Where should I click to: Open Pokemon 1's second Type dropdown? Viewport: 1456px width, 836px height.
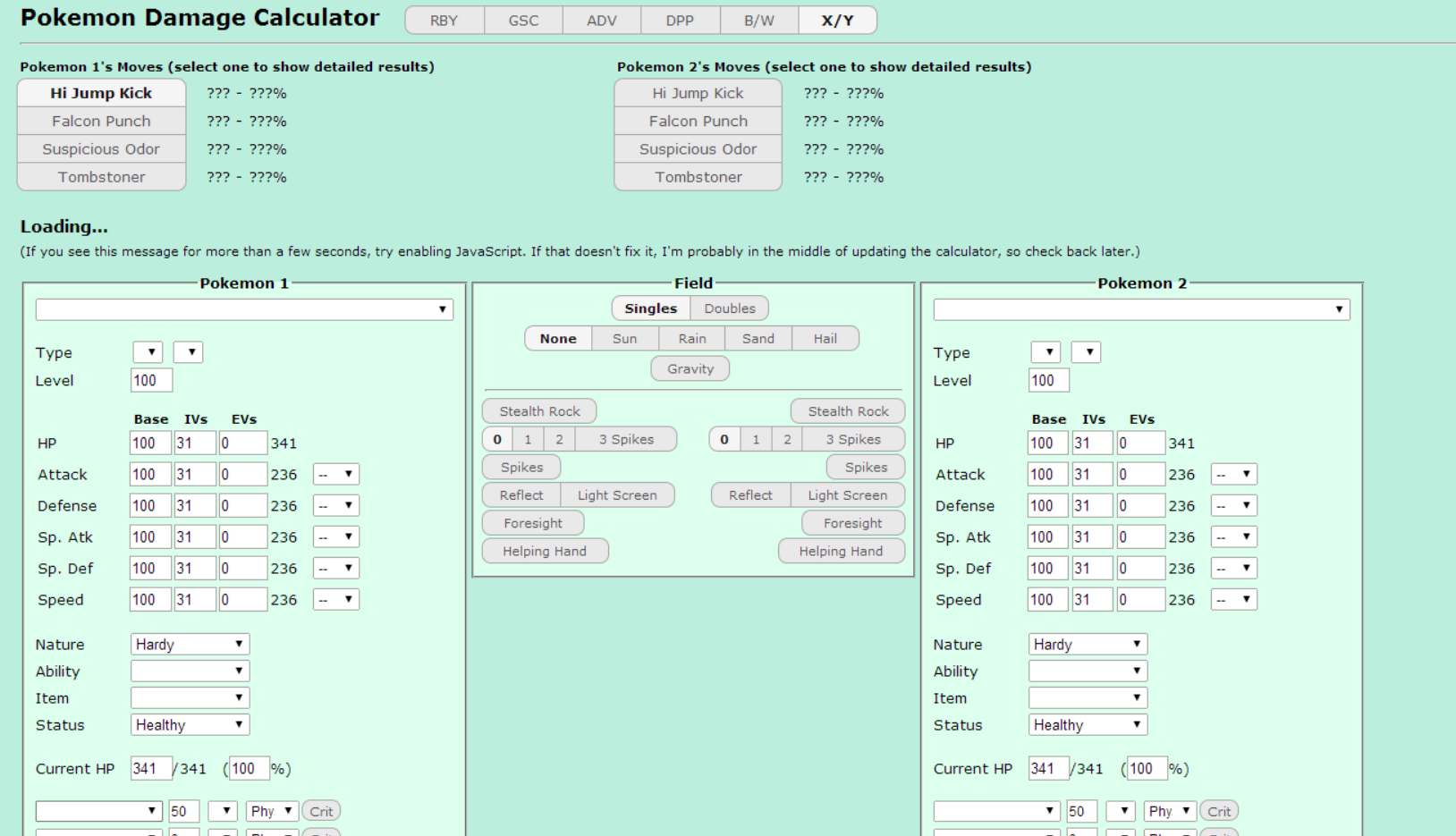(188, 352)
